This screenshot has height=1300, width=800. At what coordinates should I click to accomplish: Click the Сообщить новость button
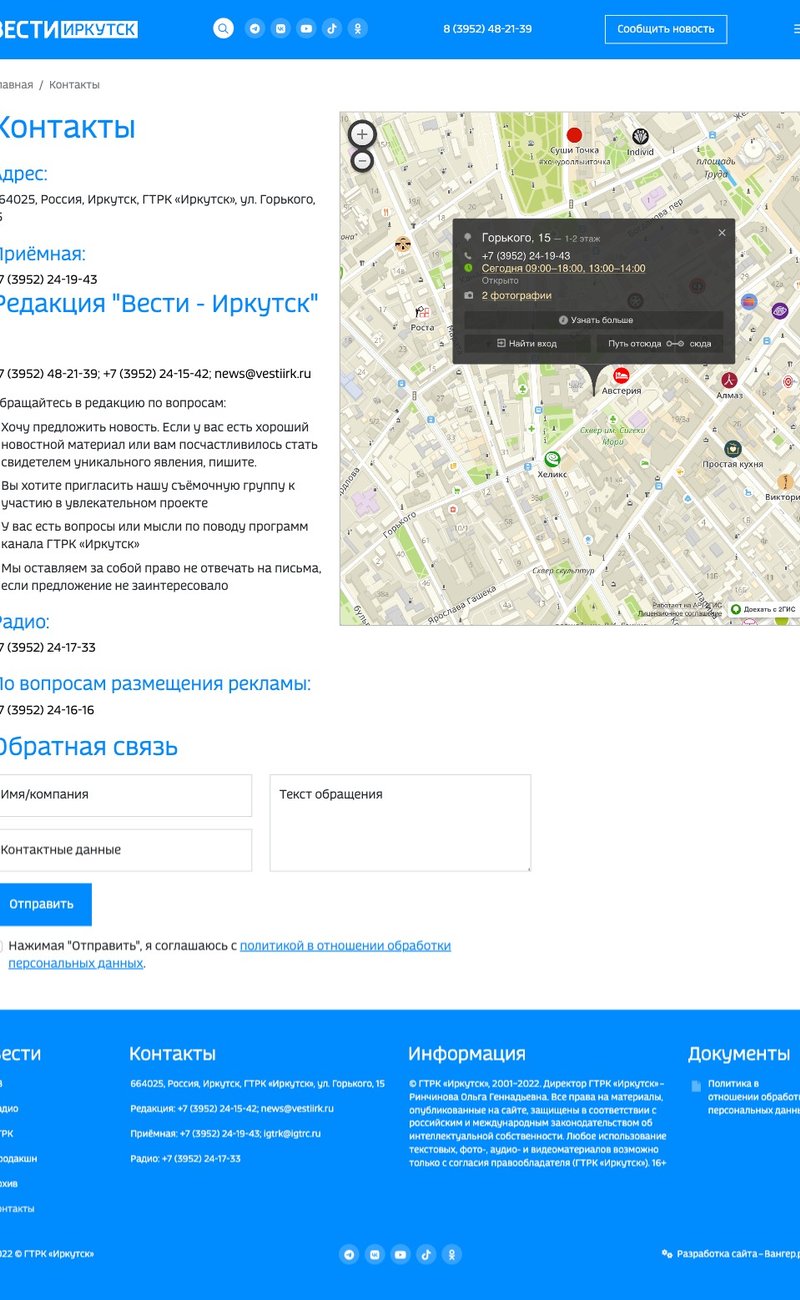point(666,29)
